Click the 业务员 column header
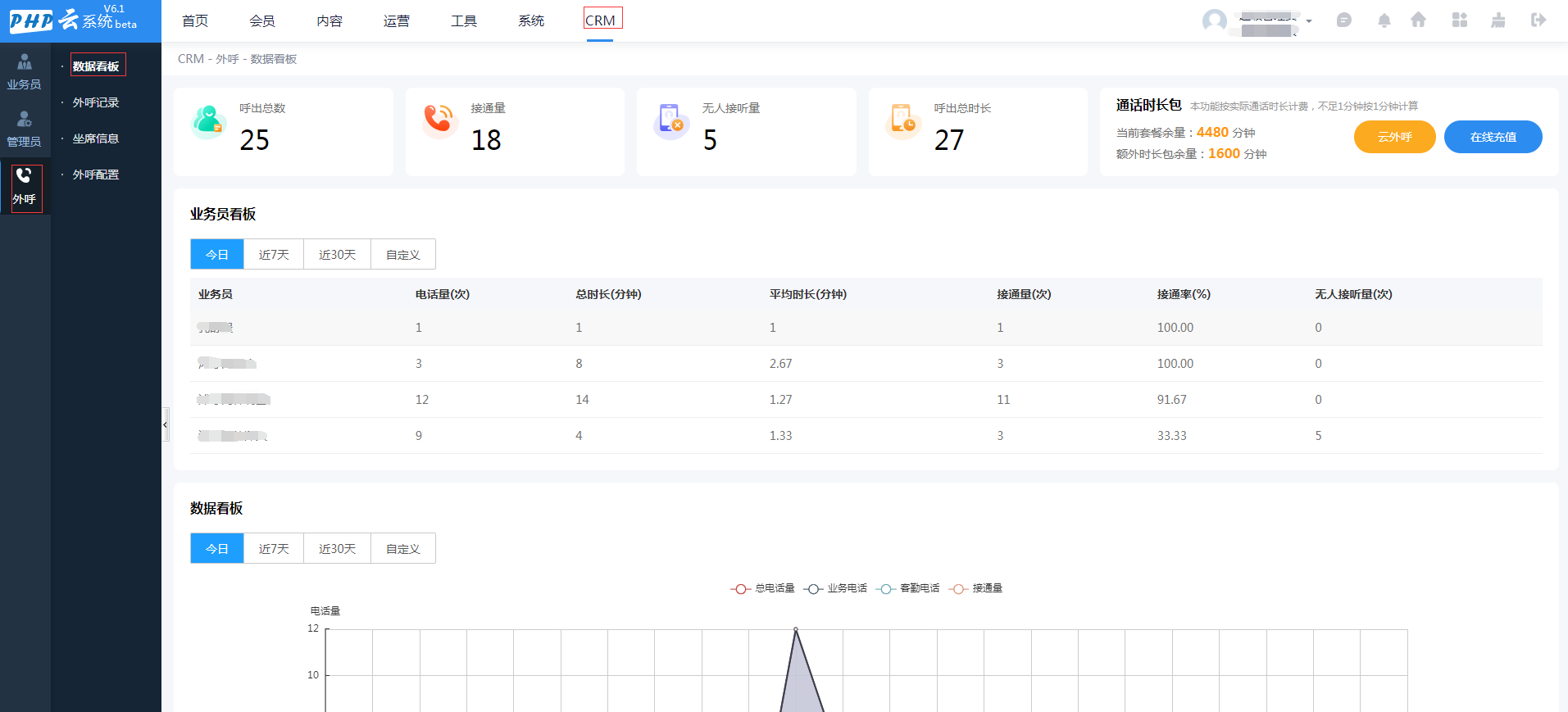 [x=216, y=294]
